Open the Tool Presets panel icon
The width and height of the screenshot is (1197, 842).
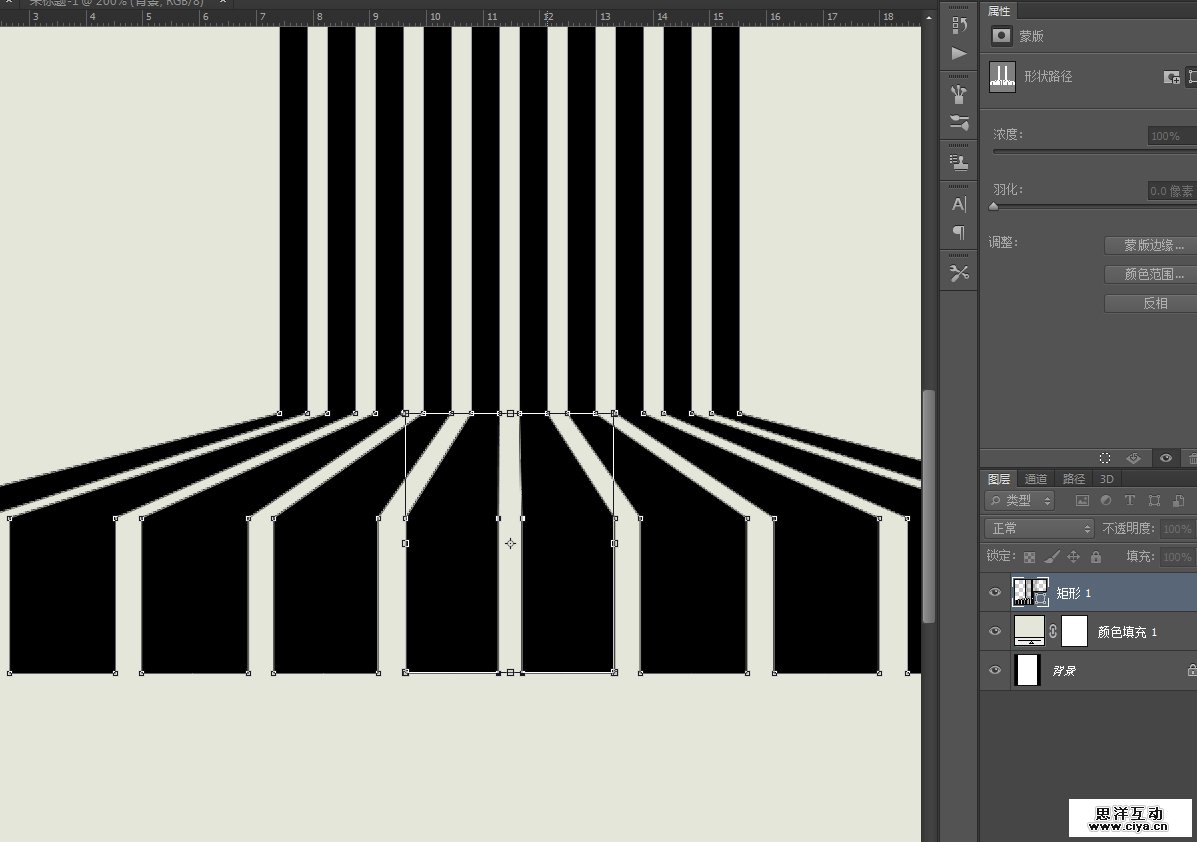(959, 274)
